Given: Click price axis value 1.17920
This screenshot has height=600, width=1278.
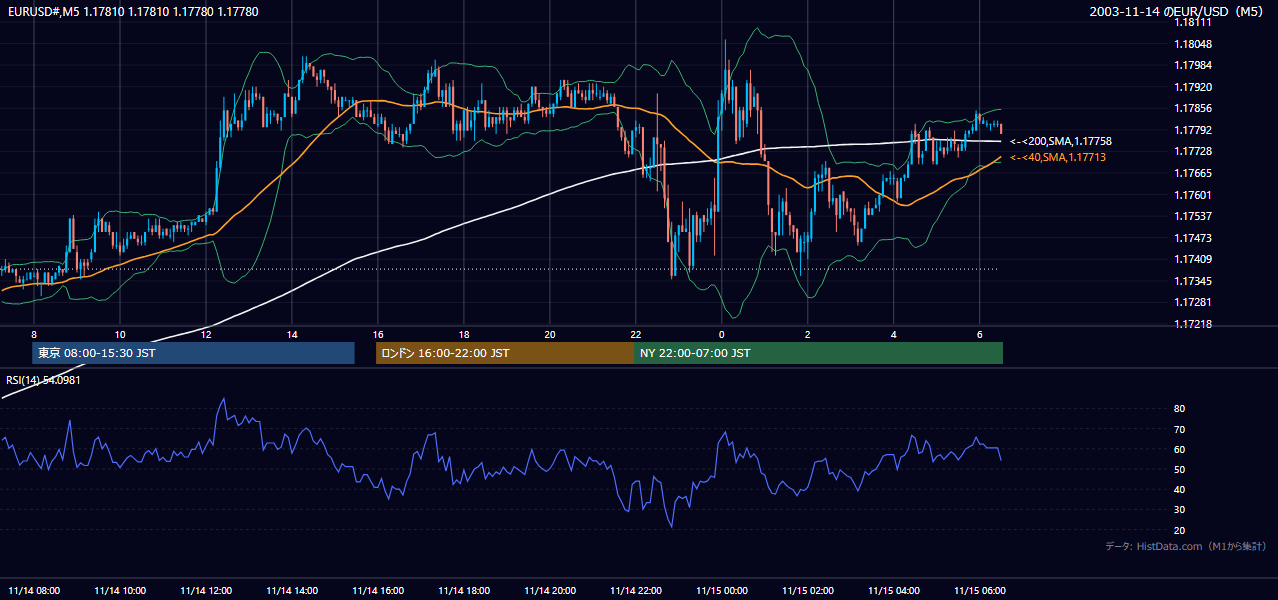Looking at the screenshot, I should click(x=1192, y=87).
